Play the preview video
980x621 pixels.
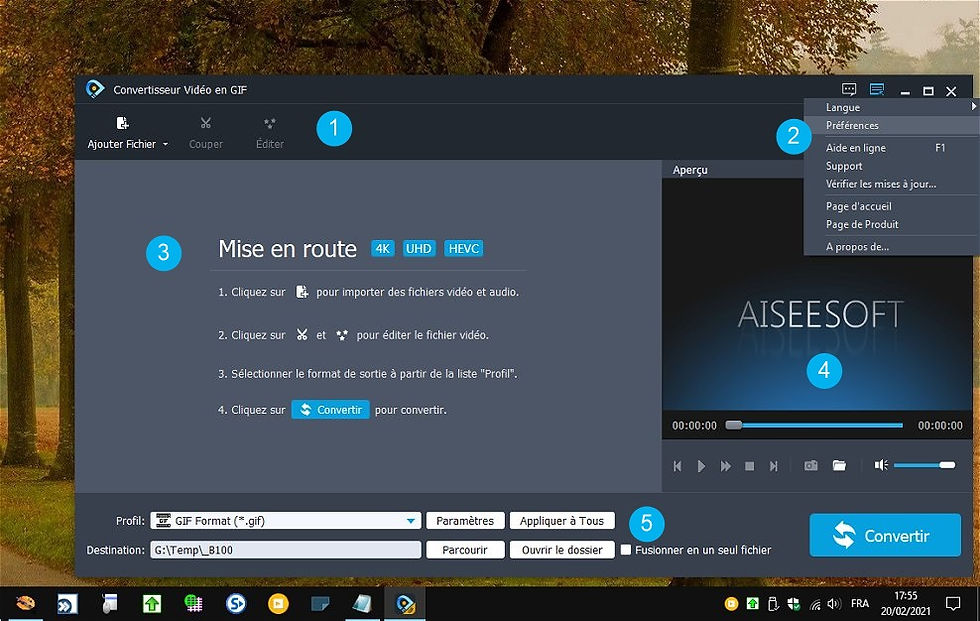tap(701, 466)
